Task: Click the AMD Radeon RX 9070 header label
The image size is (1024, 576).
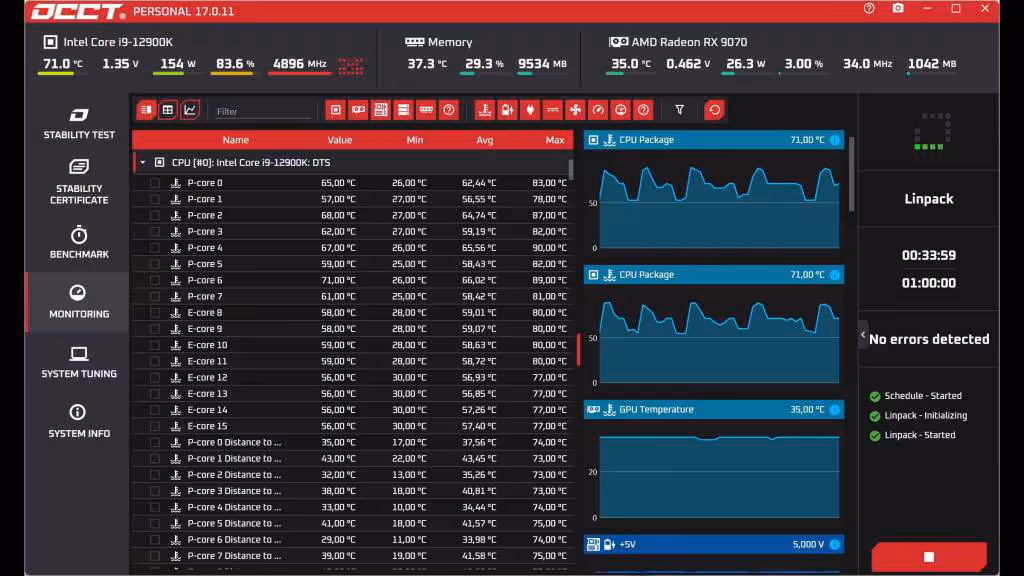Action: click(x=689, y=42)
